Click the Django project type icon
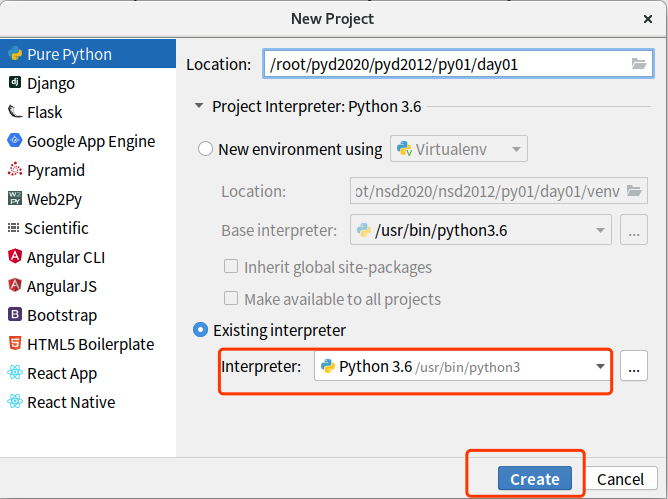Viewport: 668px width, 499px height. click(14, 83)
